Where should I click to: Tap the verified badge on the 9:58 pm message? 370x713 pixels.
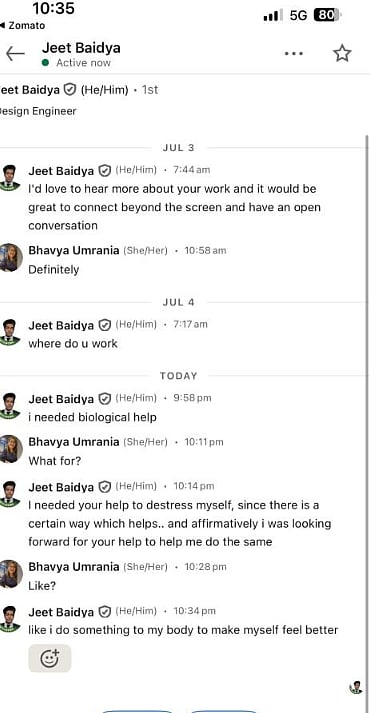(105, 398)
